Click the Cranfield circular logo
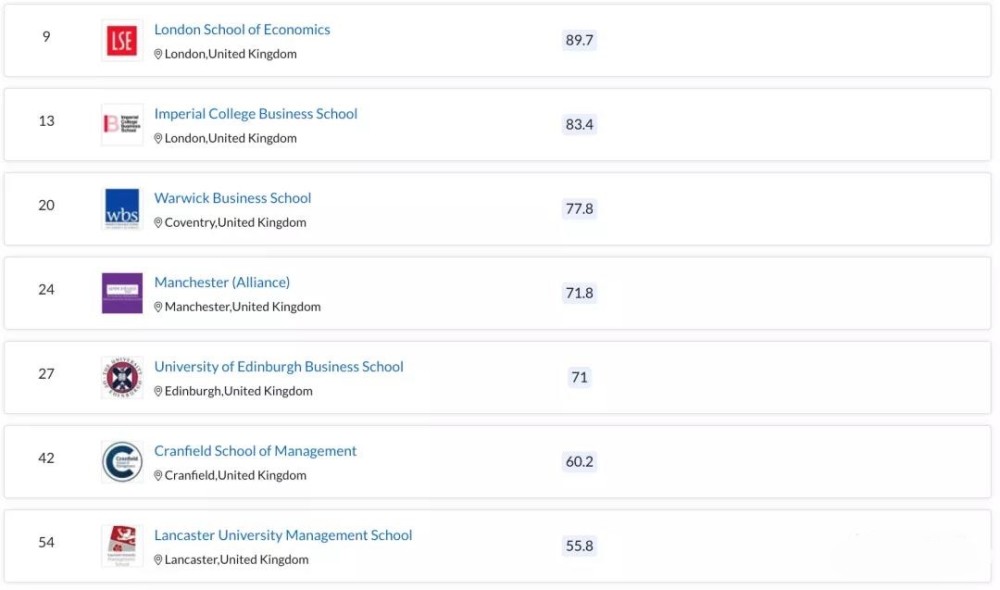The height and width of the screenshot is (590, 1000). click(122, 462)
